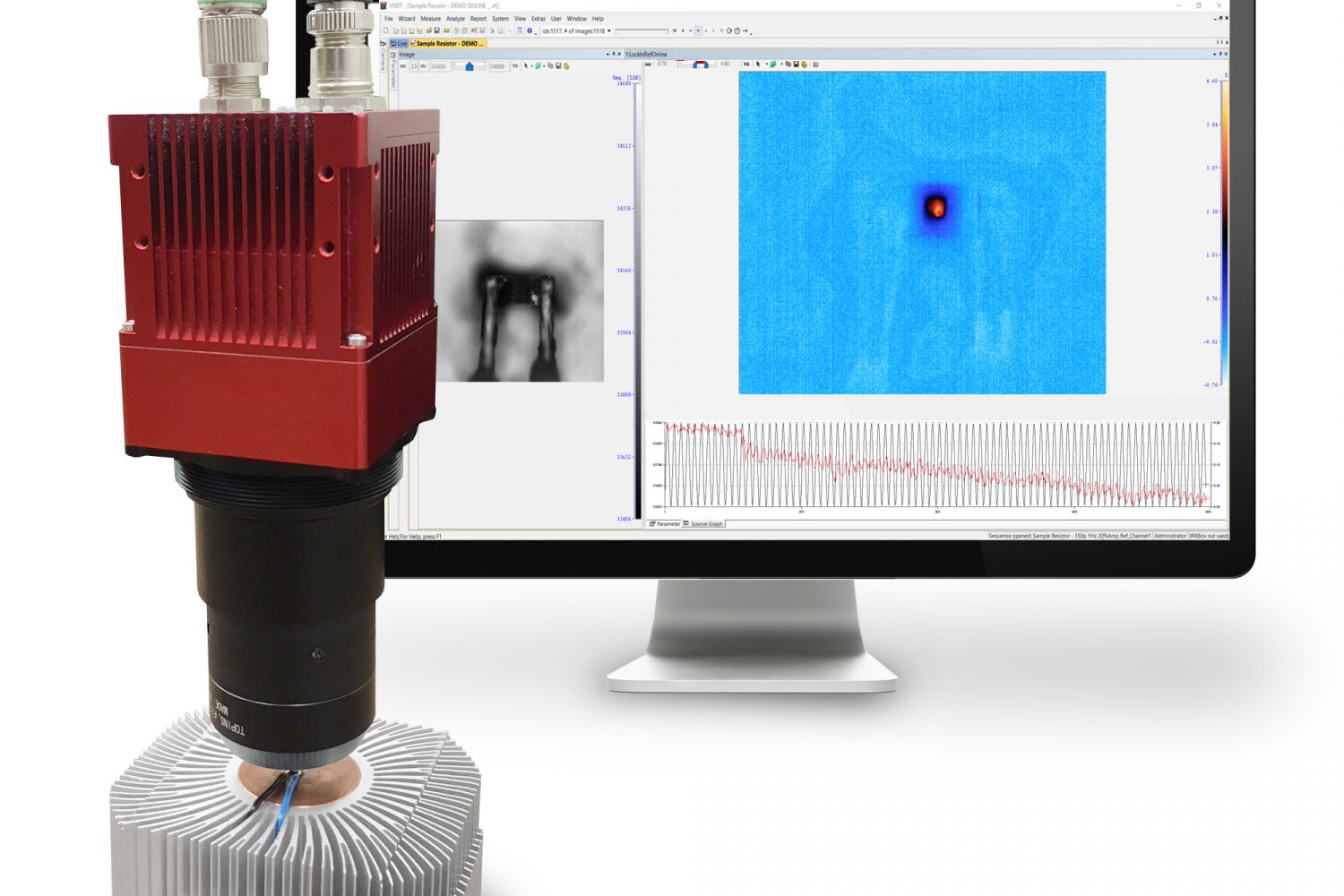Expand the Image panel options arrow
The width and height of the screenshot is (1344, 896).
click(x=607, y=54)
